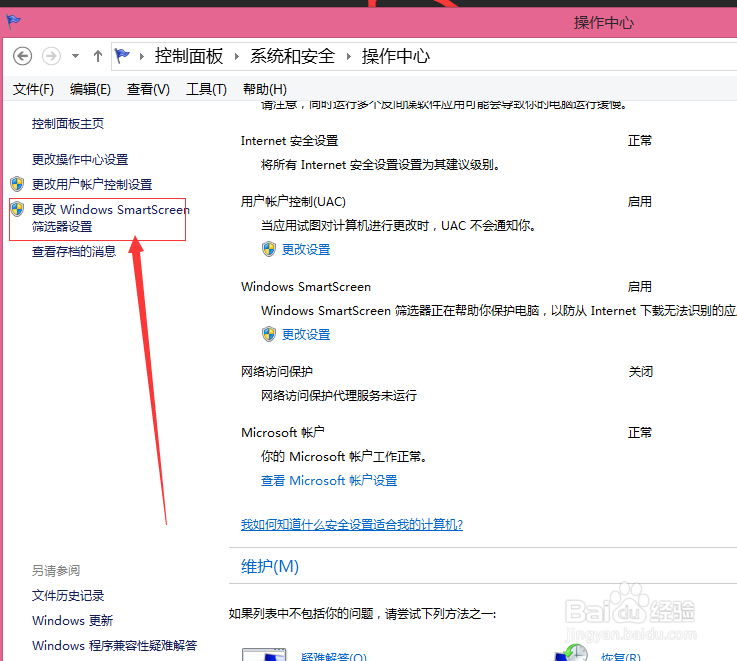Open the recent locations dropdown arrow
Image resolution: width=737 pixels, height=661 pixels.
75,56
